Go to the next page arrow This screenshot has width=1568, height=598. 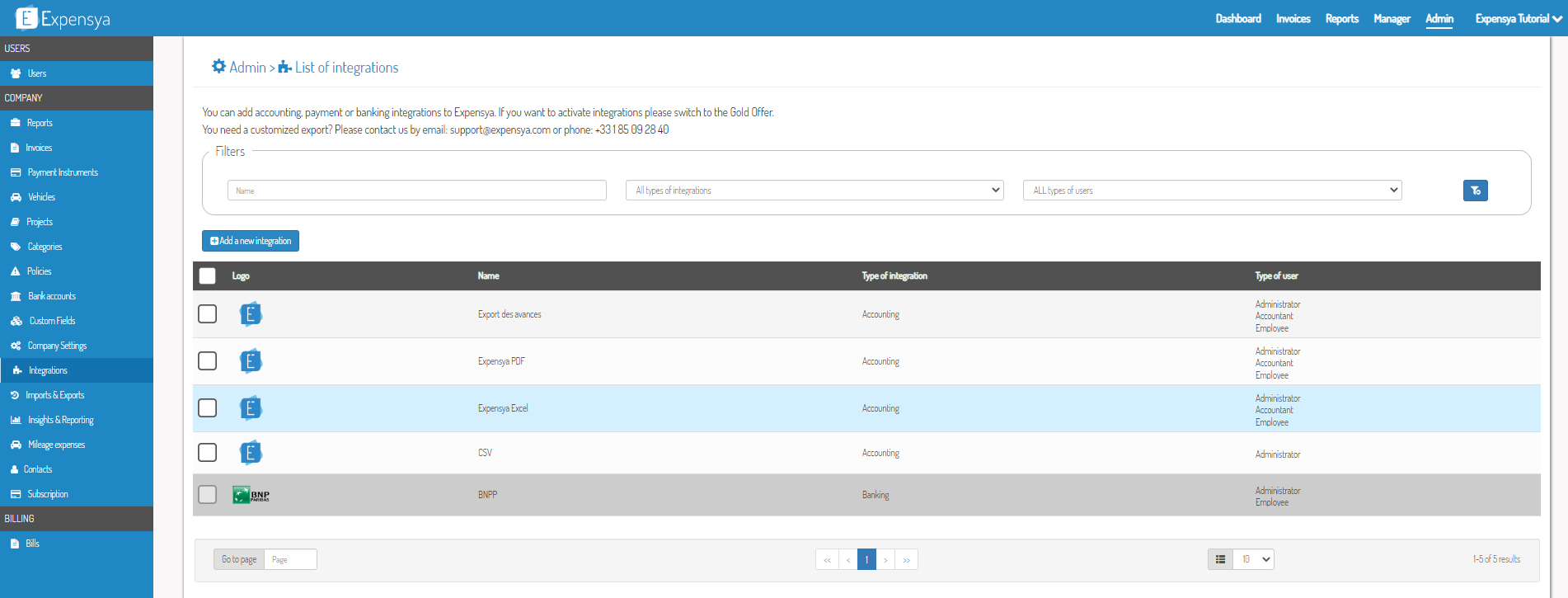[x=886, y=559]
